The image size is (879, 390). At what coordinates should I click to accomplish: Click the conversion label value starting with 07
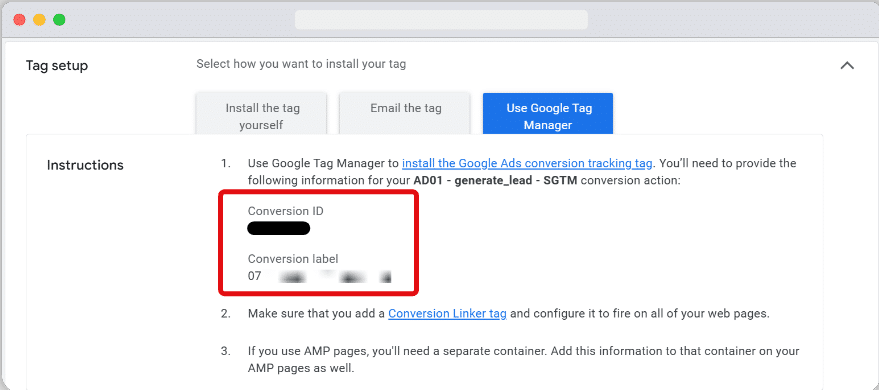click(319, 276)
